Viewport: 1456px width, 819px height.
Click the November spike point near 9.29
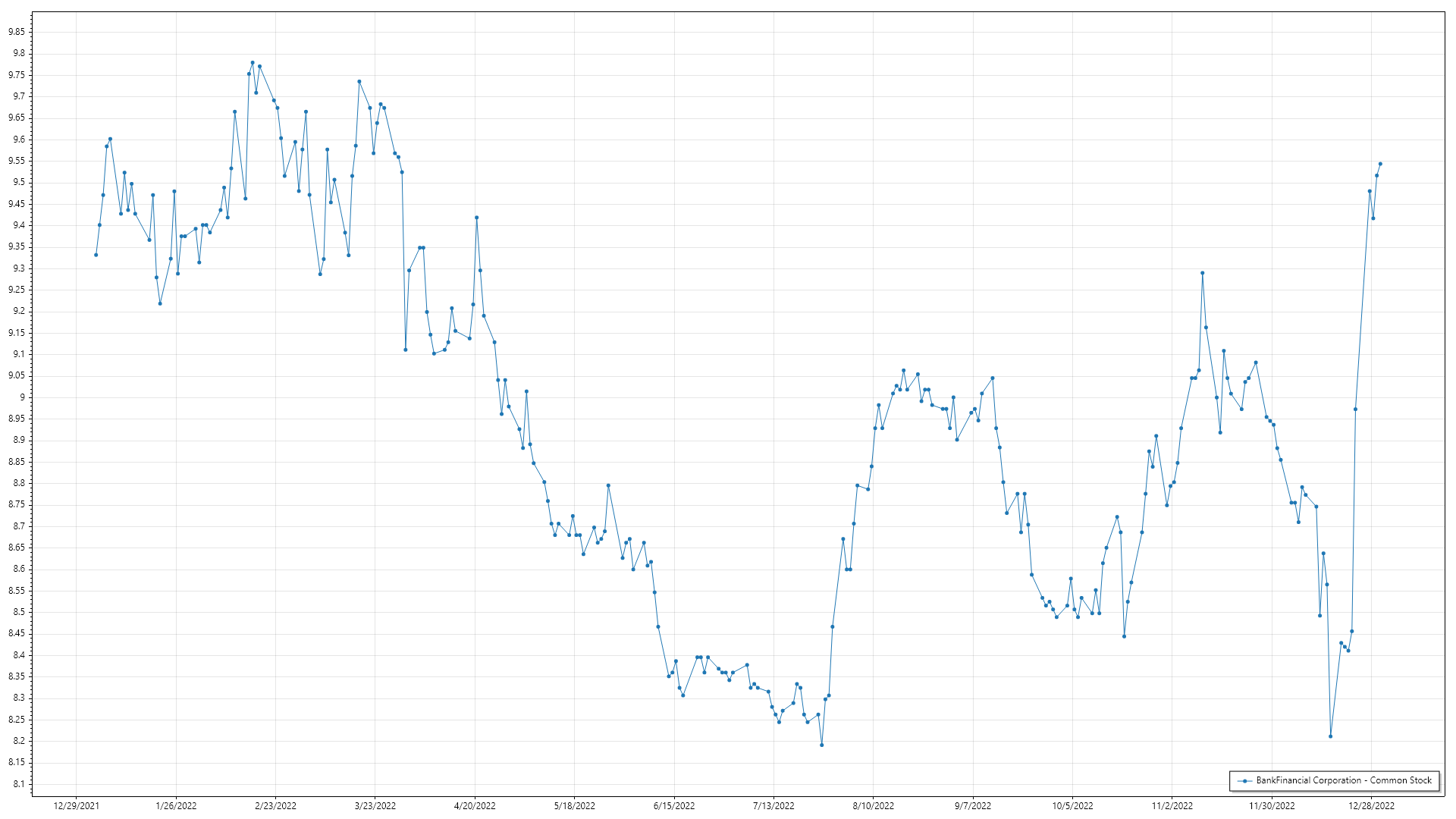coord(1202,273)
